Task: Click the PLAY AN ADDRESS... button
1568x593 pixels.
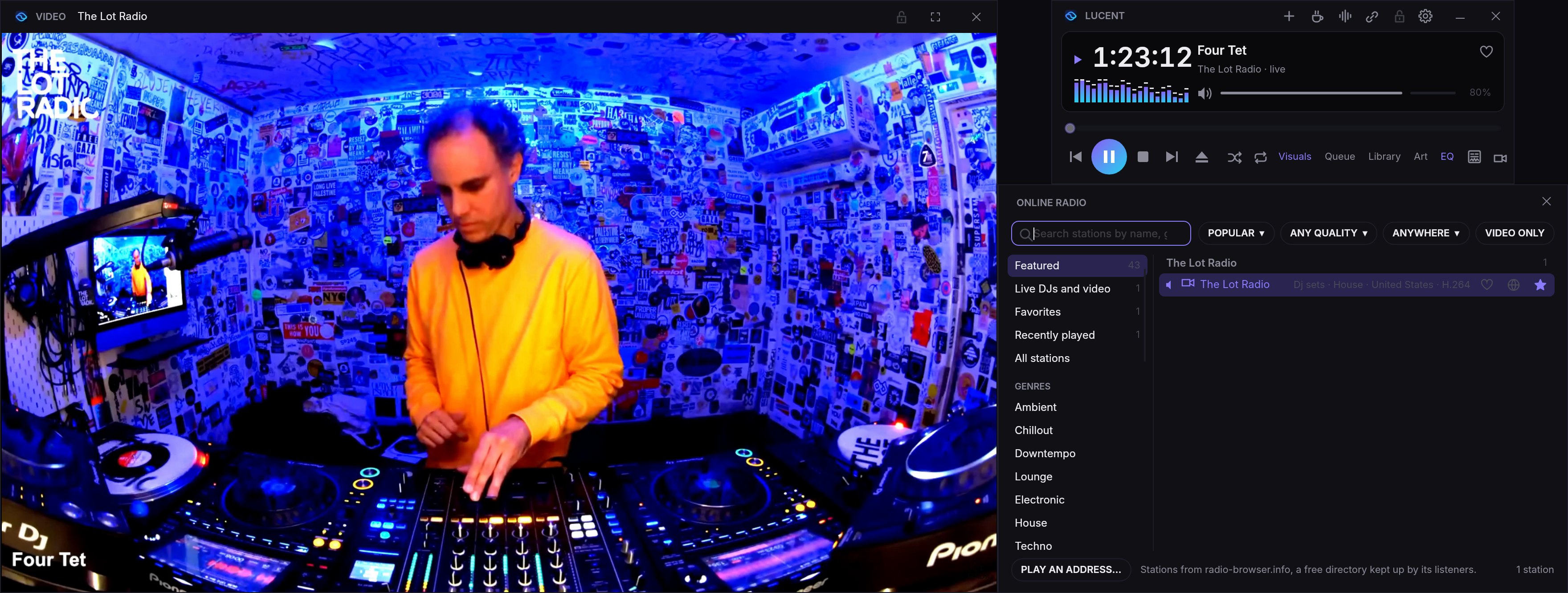Action: coord(1071,570)
